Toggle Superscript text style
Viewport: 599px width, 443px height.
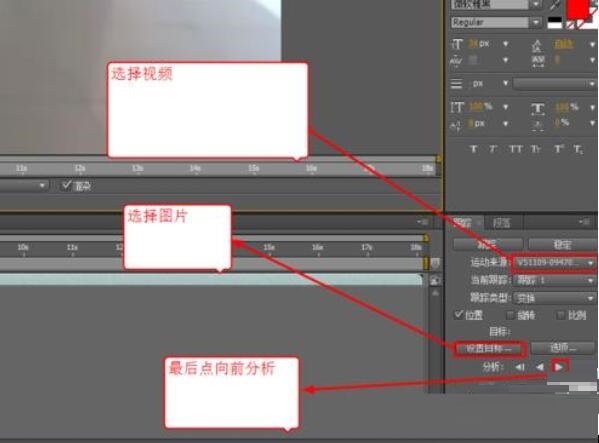pyautogui.click(x=558, y=149)
